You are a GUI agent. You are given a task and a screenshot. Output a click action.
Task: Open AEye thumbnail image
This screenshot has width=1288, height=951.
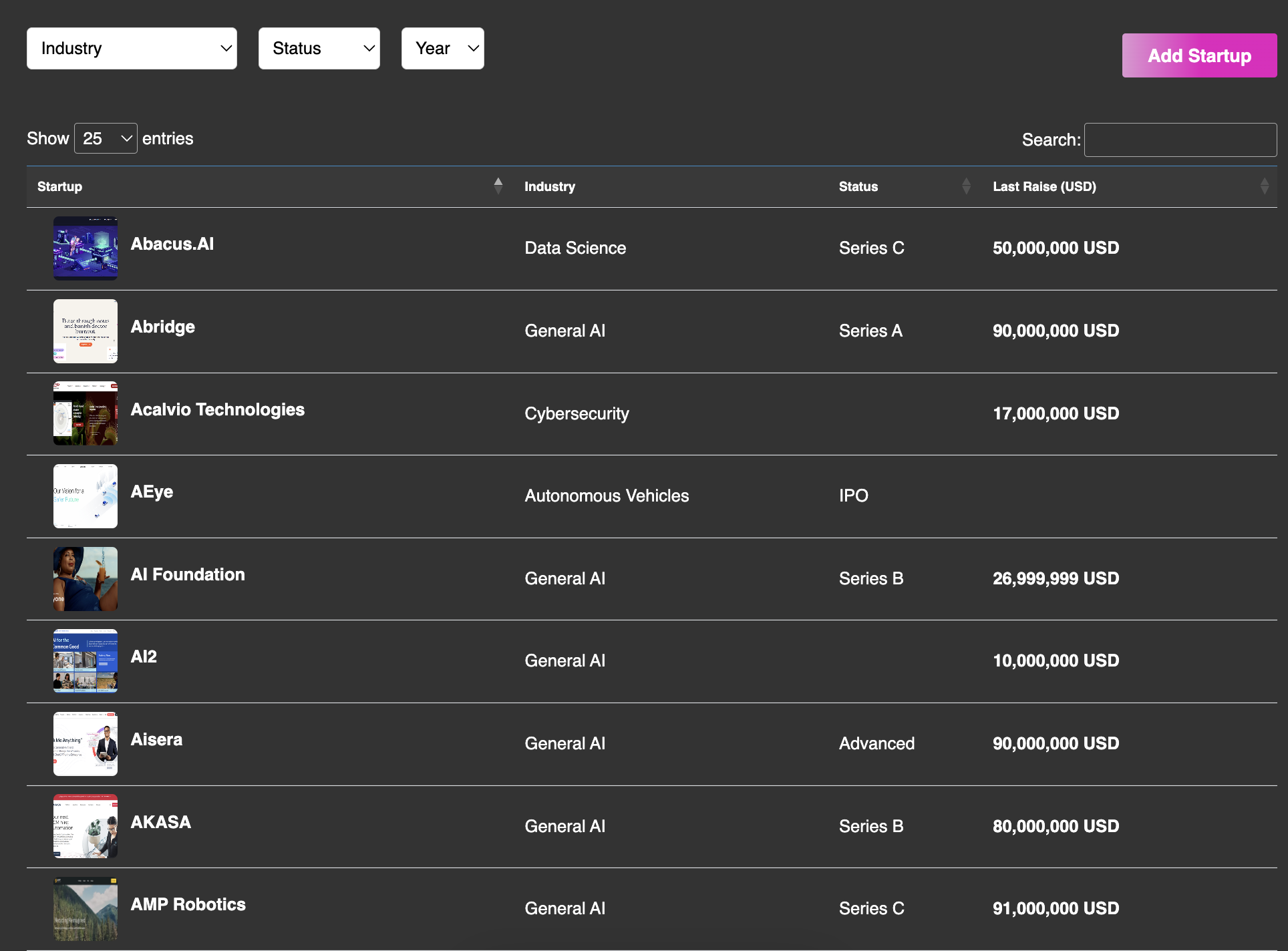pos(86,496)
